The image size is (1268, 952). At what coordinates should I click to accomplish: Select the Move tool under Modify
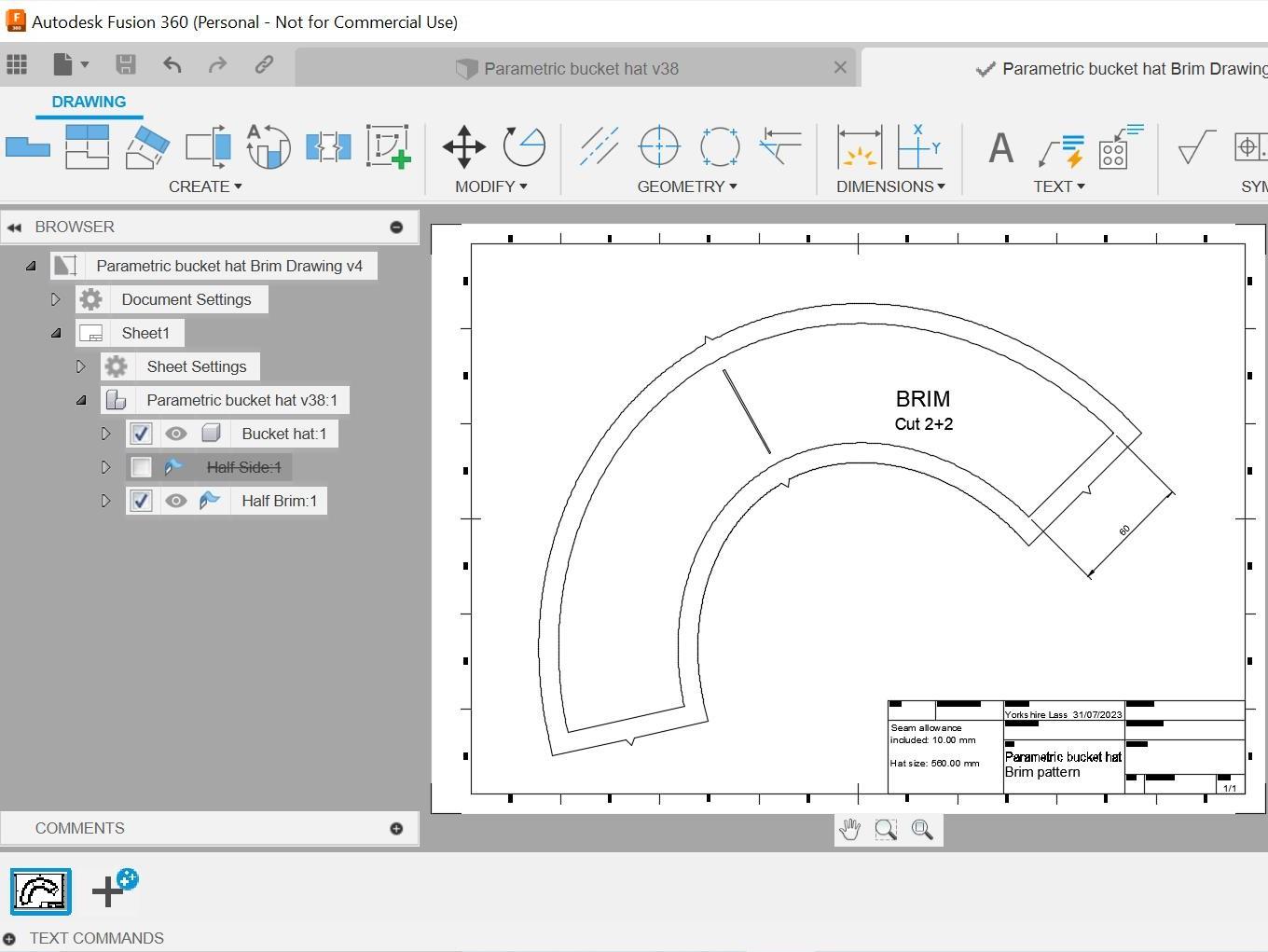tap(463, 146)
